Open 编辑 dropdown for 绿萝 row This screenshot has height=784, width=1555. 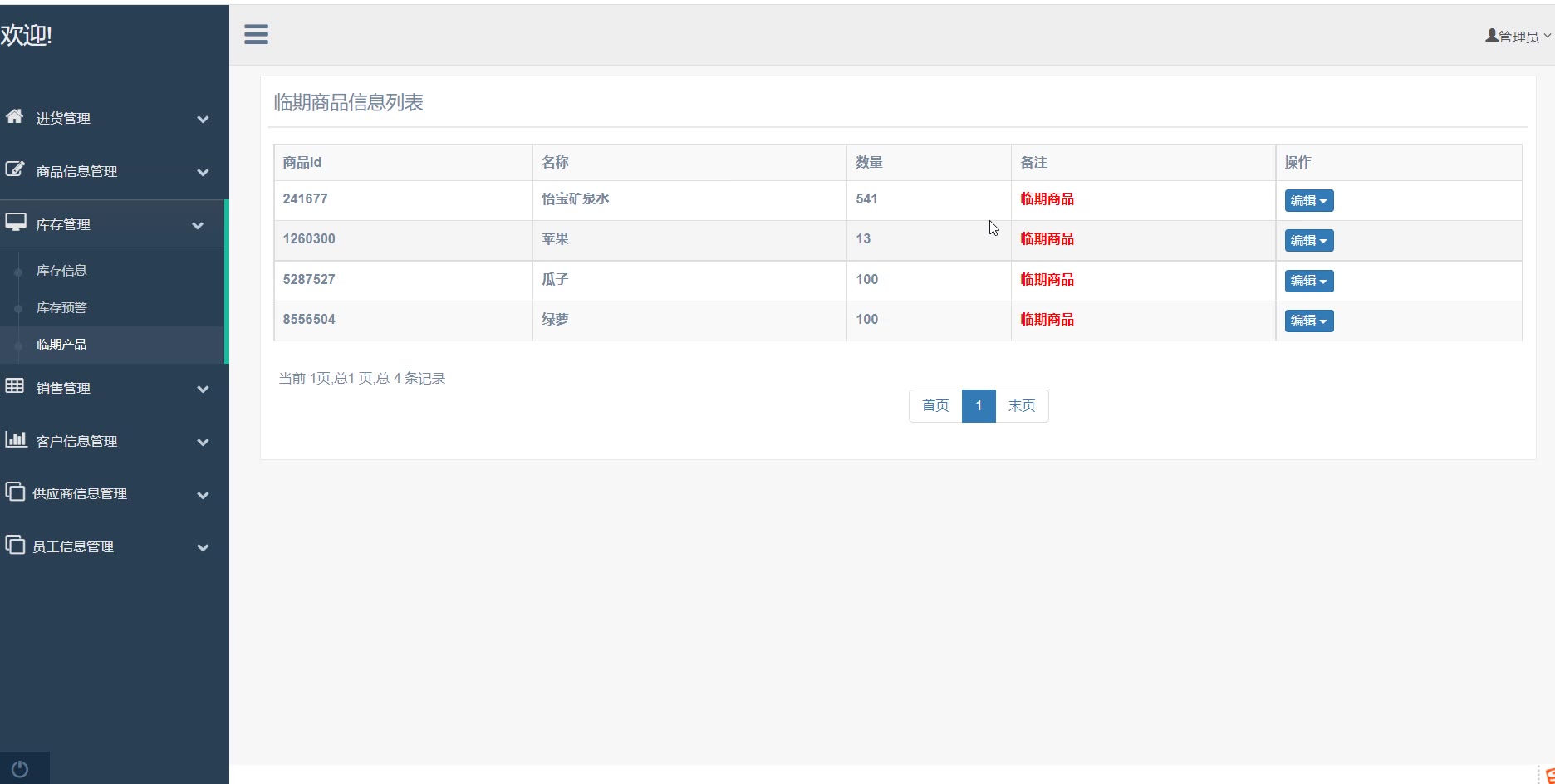[1308, 321]
